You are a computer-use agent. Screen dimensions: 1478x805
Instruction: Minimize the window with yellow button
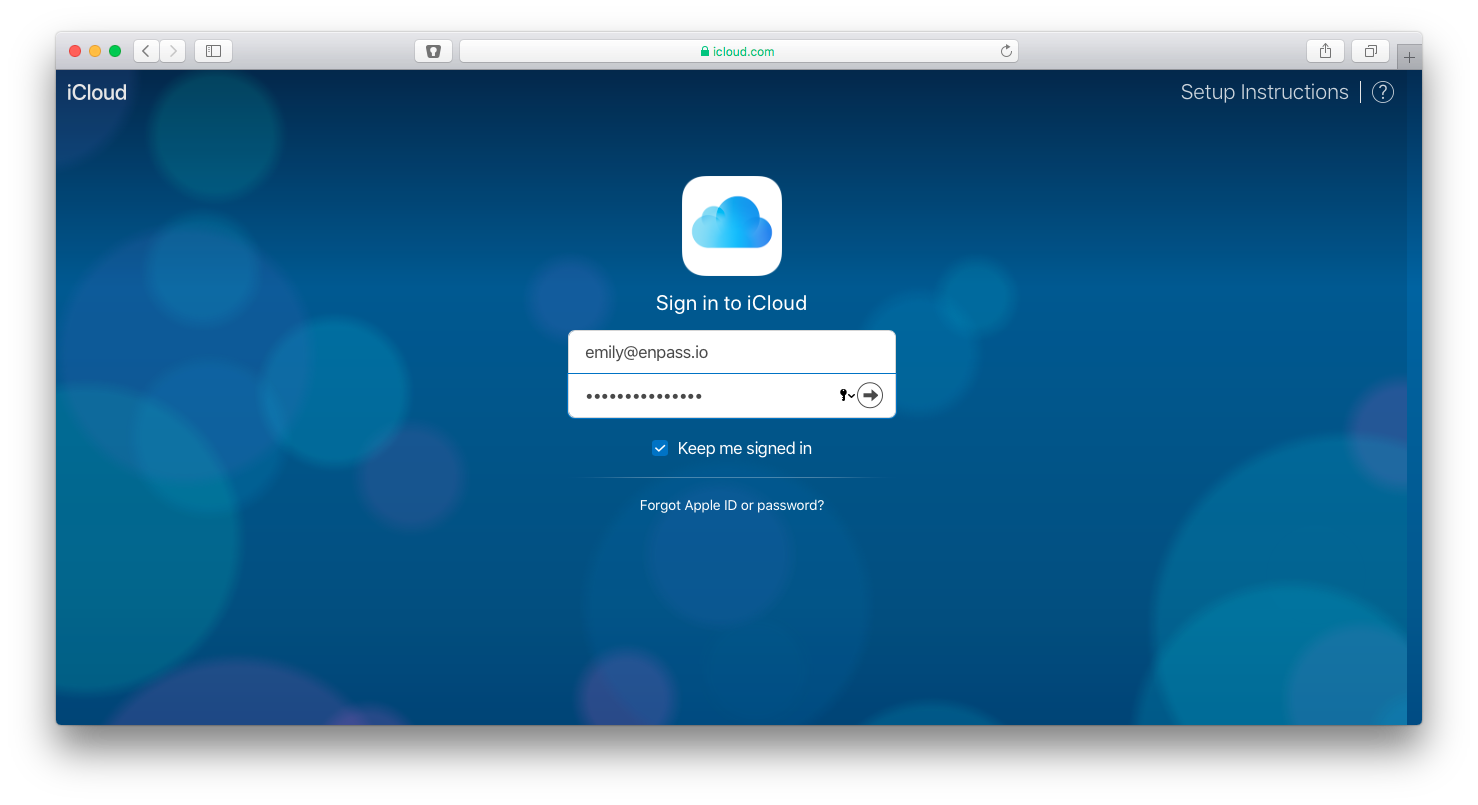point(95,51)
